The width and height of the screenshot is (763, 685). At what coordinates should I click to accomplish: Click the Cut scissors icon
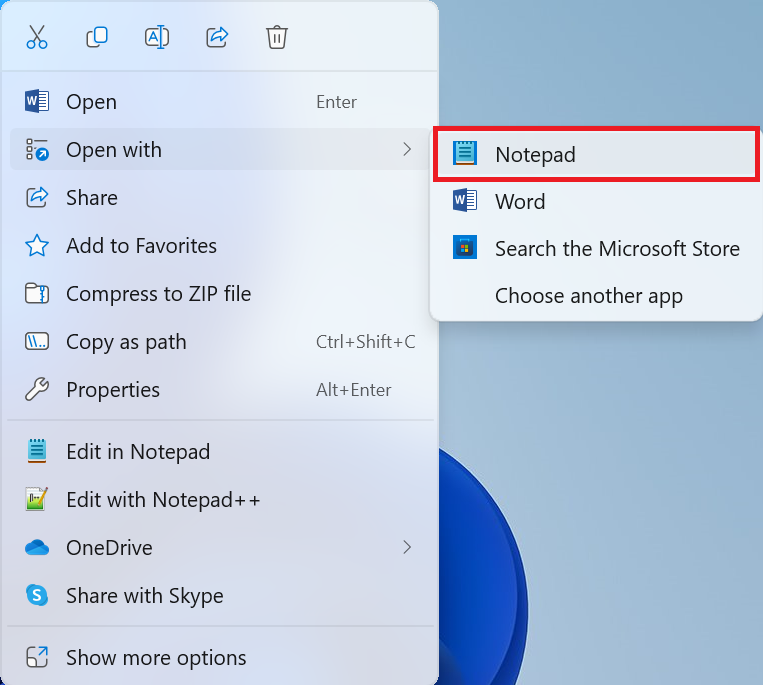coord(37,37)
